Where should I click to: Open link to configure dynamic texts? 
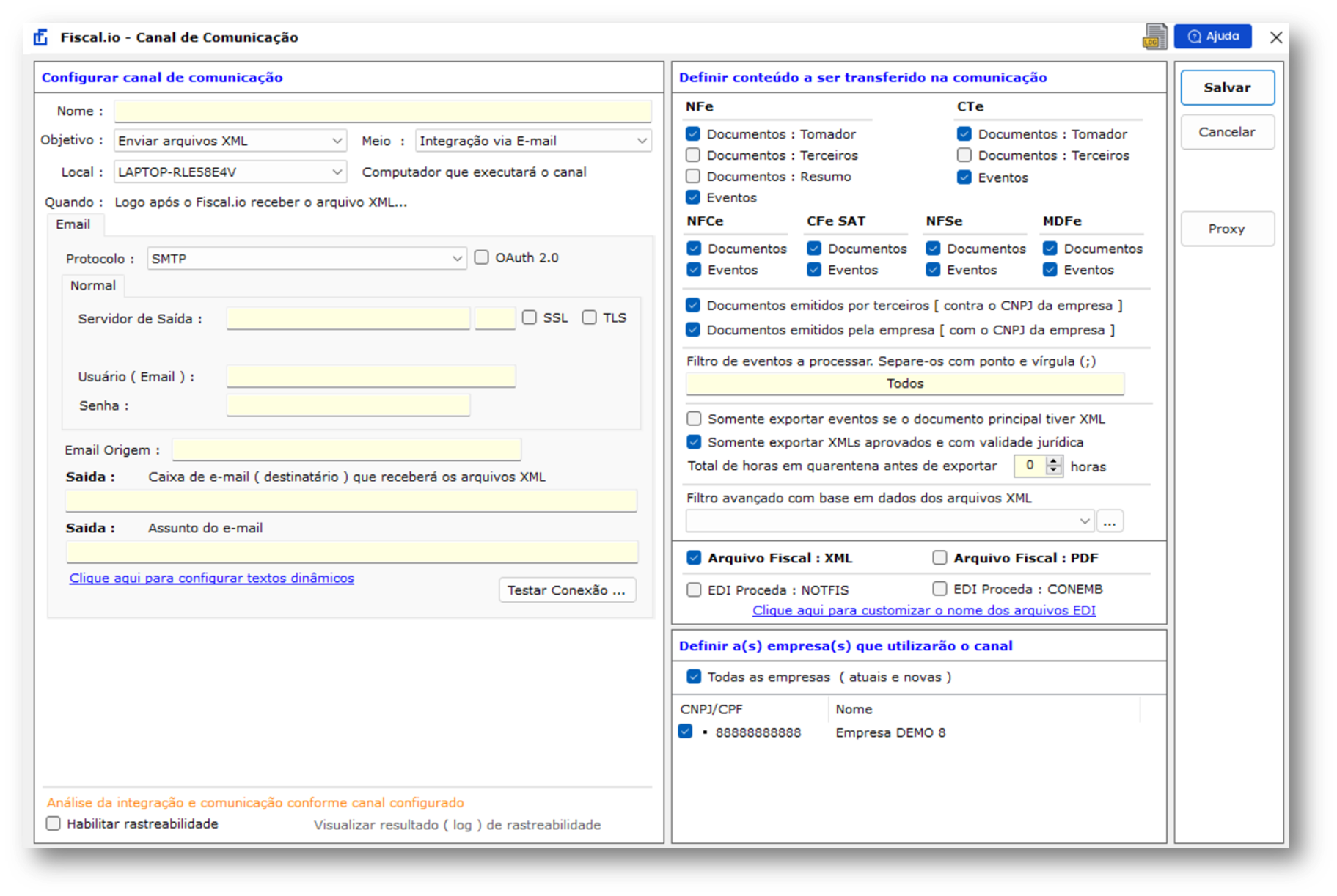pyautogui.click(x=211, y=578)
